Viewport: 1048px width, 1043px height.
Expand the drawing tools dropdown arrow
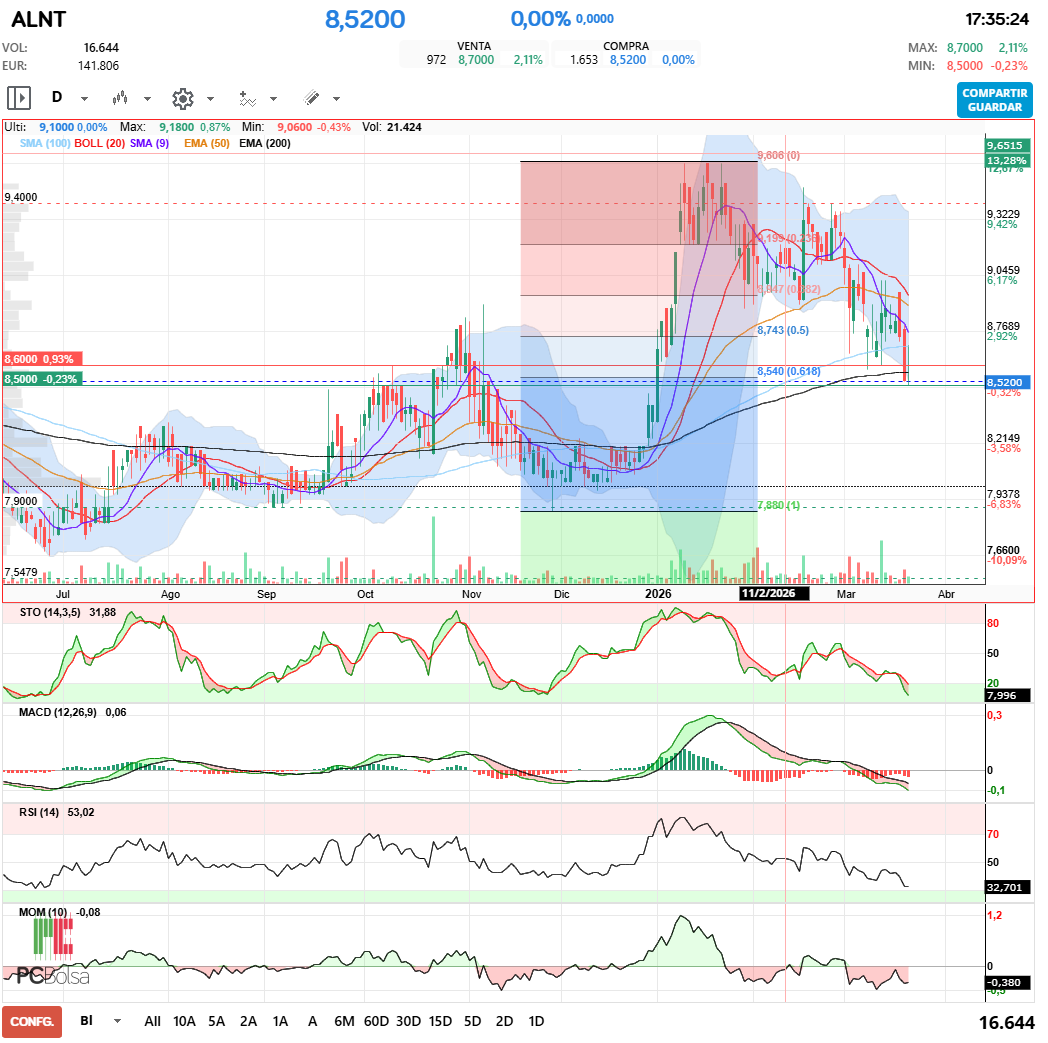[x=336, y=99]
